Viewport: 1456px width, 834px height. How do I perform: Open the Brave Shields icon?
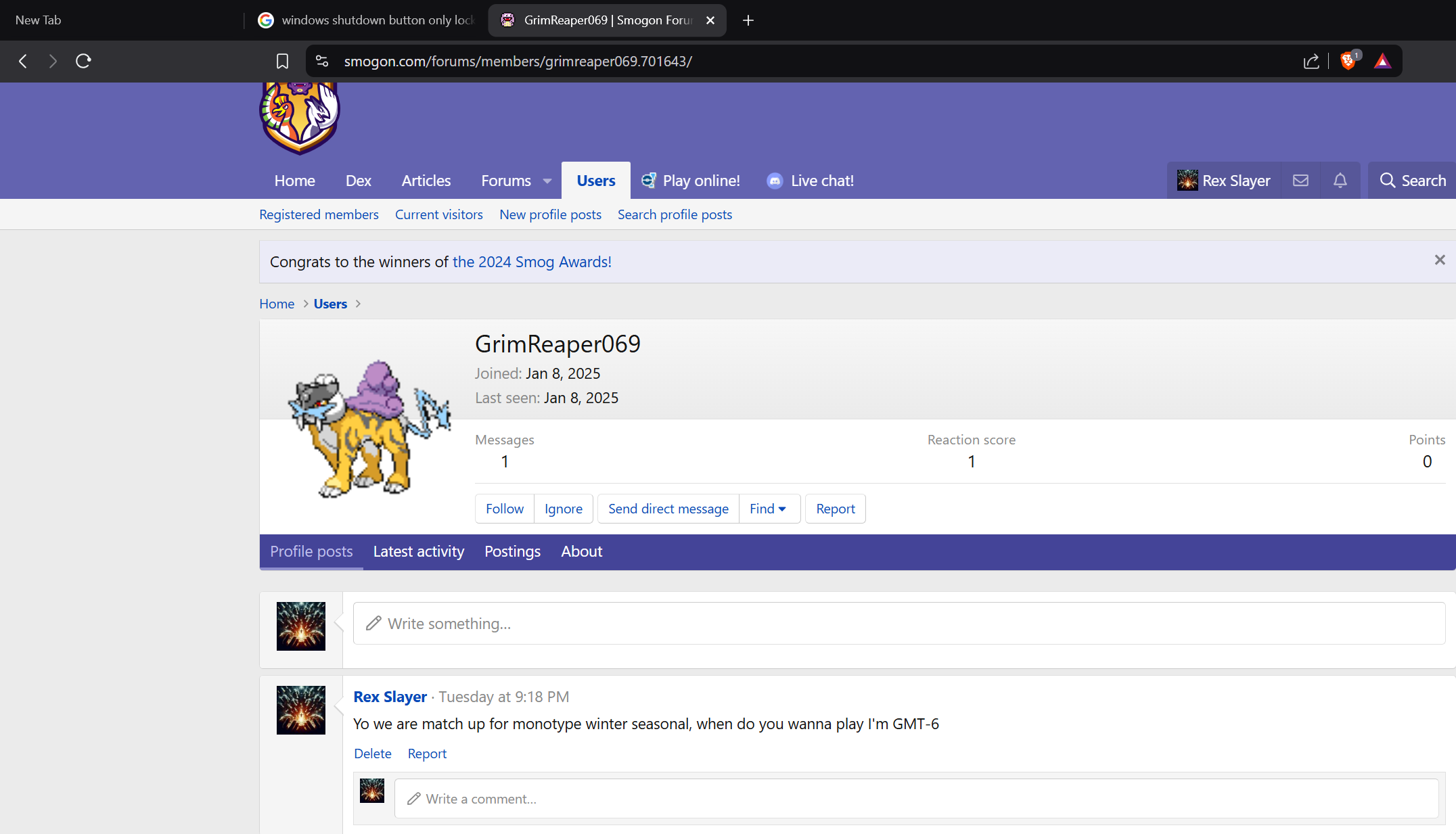click(1347, 61)
